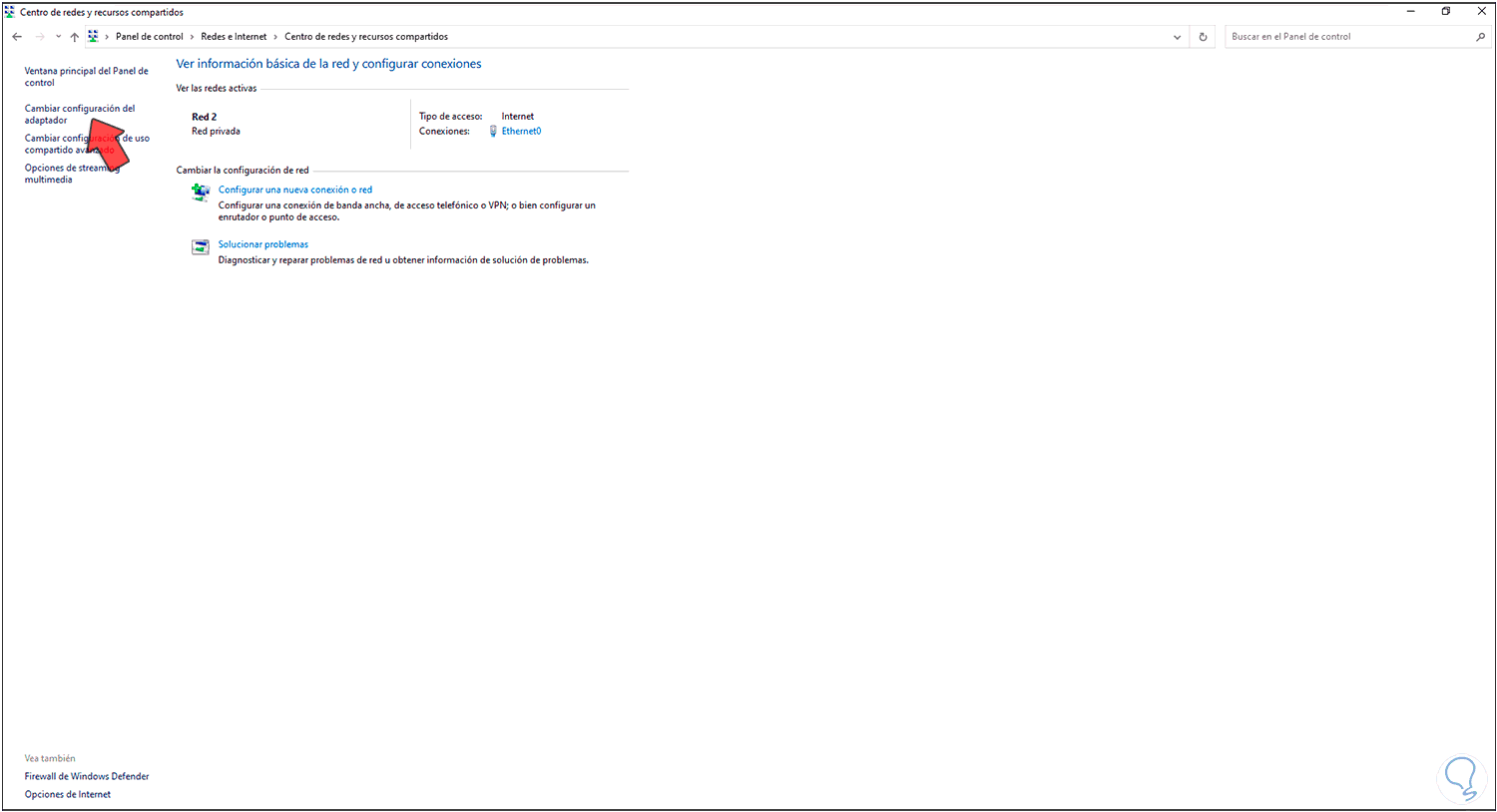Select Panel de control breadcrumb
The image size is (1497, 812).
click(150, 37)
